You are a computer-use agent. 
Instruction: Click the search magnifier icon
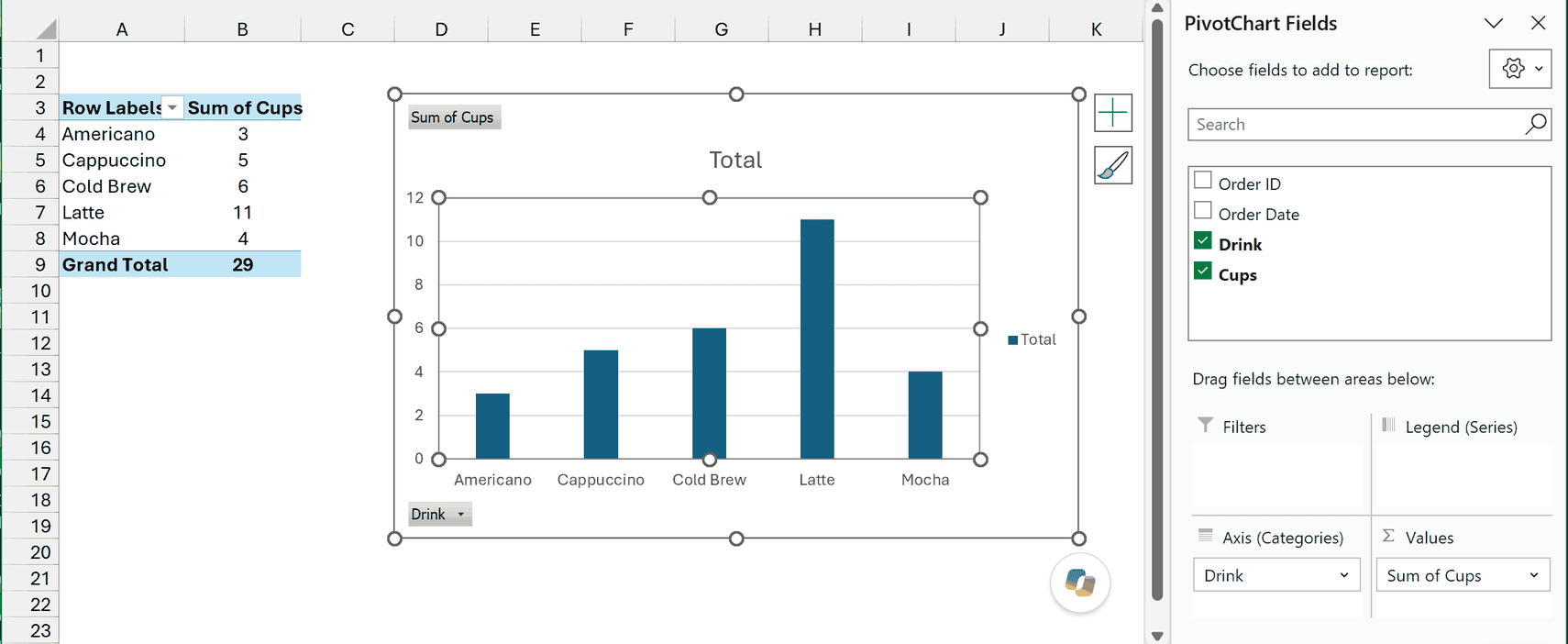(x=1535, y=124)
